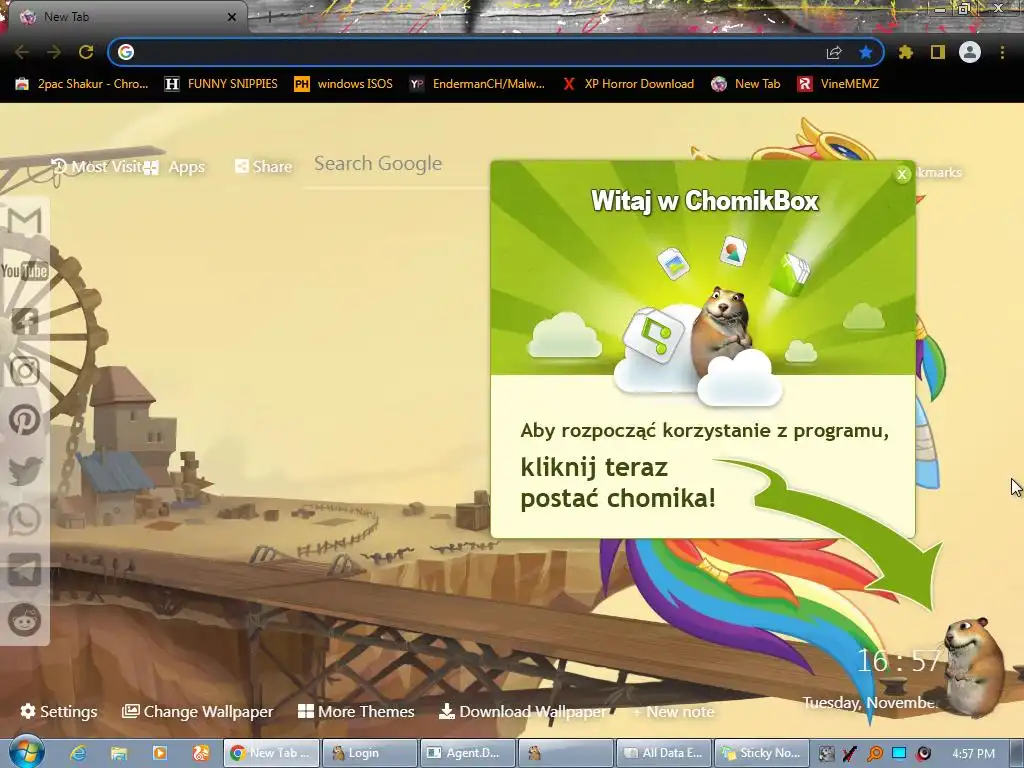The image size is (1024, 768).
Task: Open Telegram sidebar icon
Action: (x=25, y=570)
